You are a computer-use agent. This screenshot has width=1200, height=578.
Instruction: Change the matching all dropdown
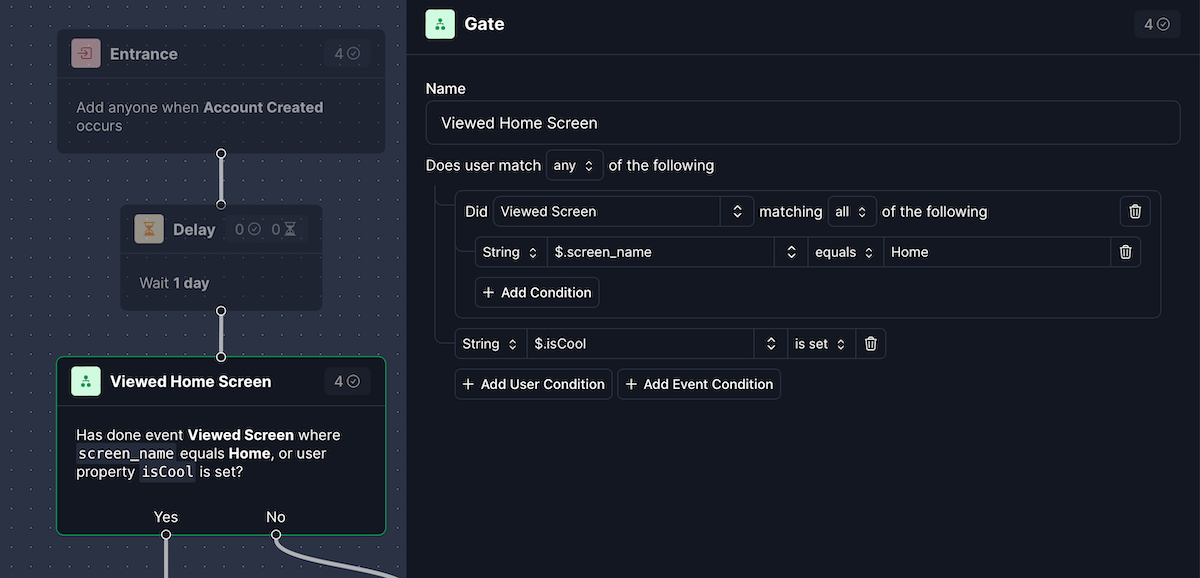tap(852, 211)
